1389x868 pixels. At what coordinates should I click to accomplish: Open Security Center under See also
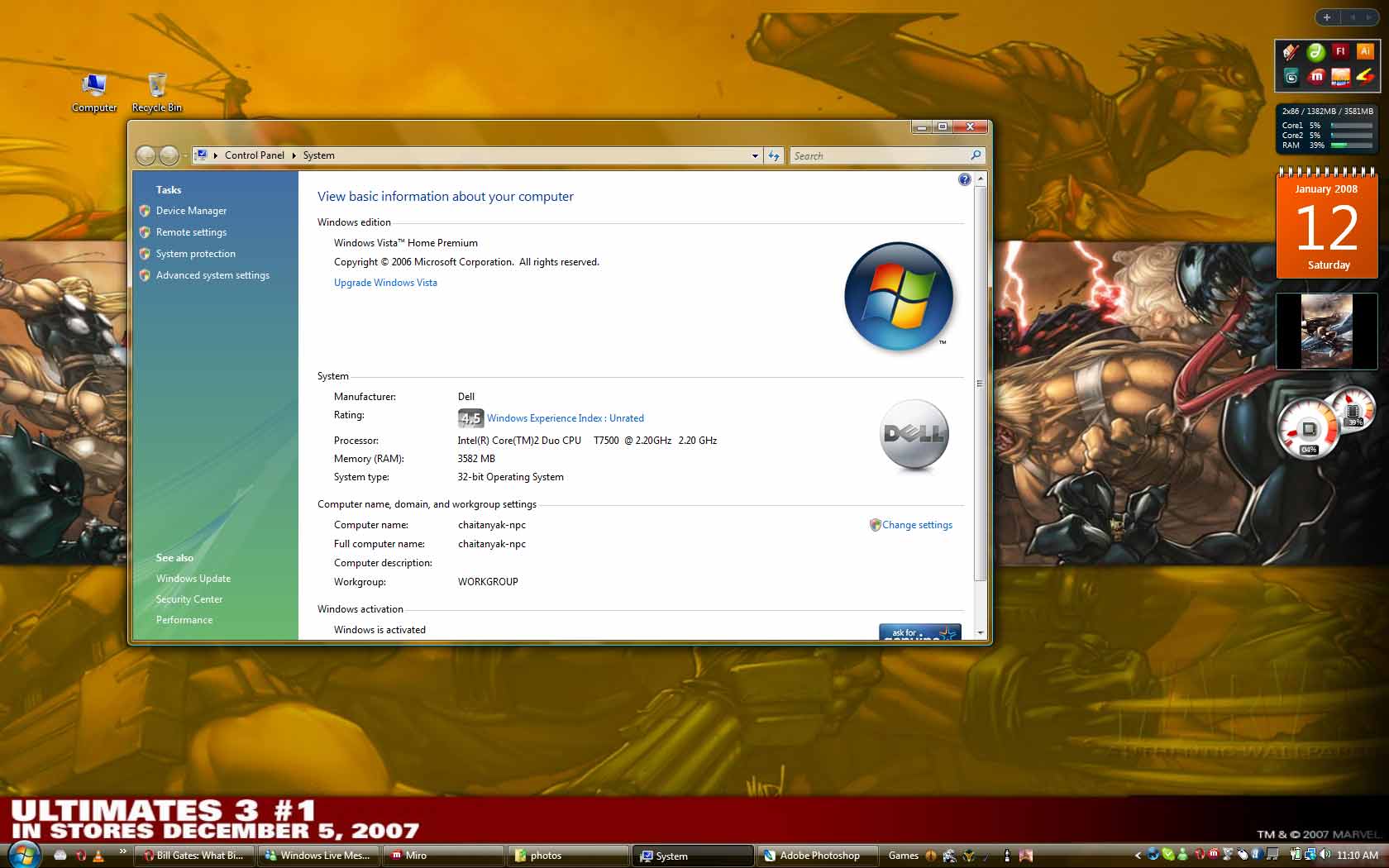[x=189, y=599]
